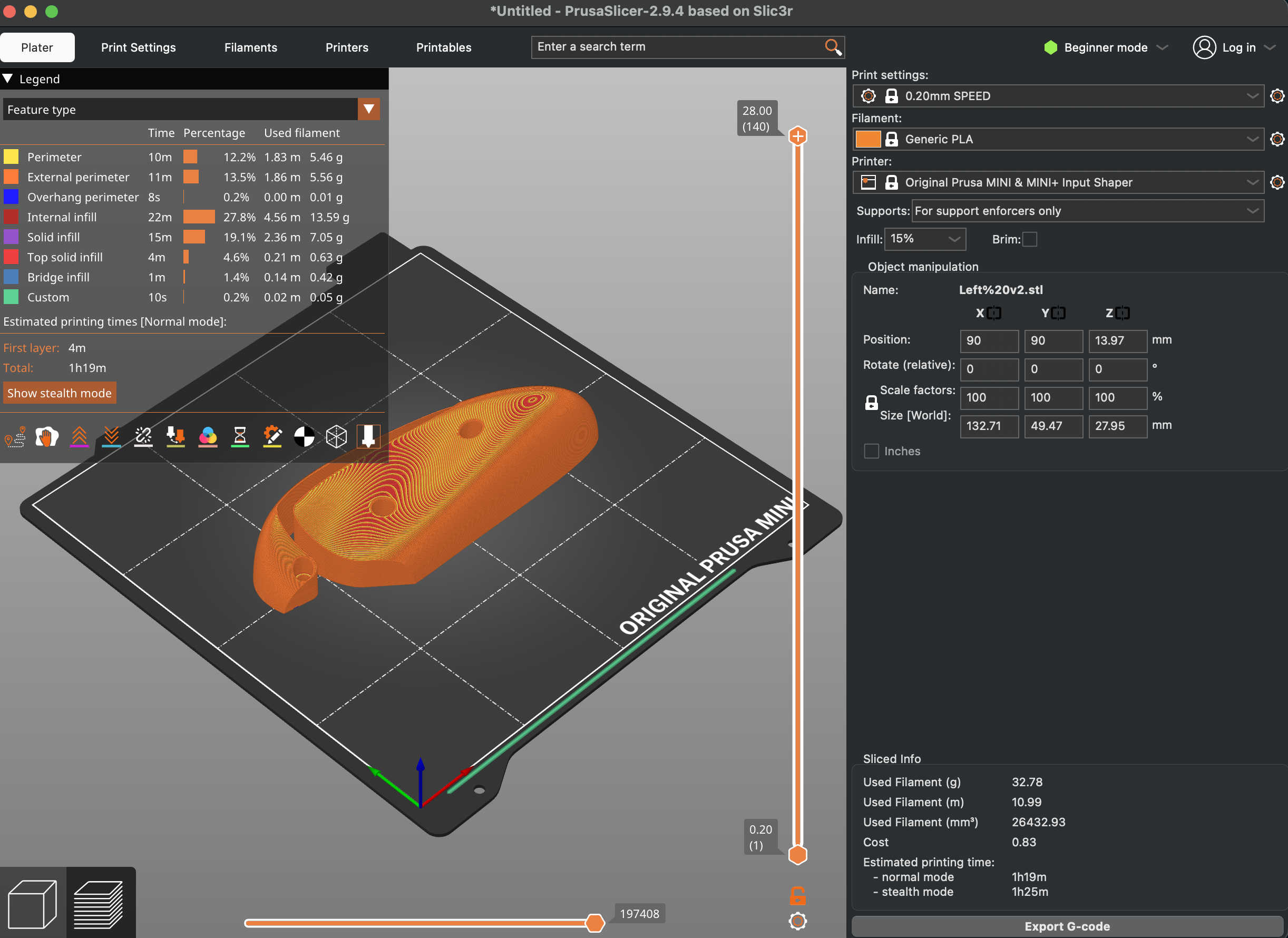Toggle the pause prints hourglass icon
The image size is (1288, 938).
click(240, 437)
